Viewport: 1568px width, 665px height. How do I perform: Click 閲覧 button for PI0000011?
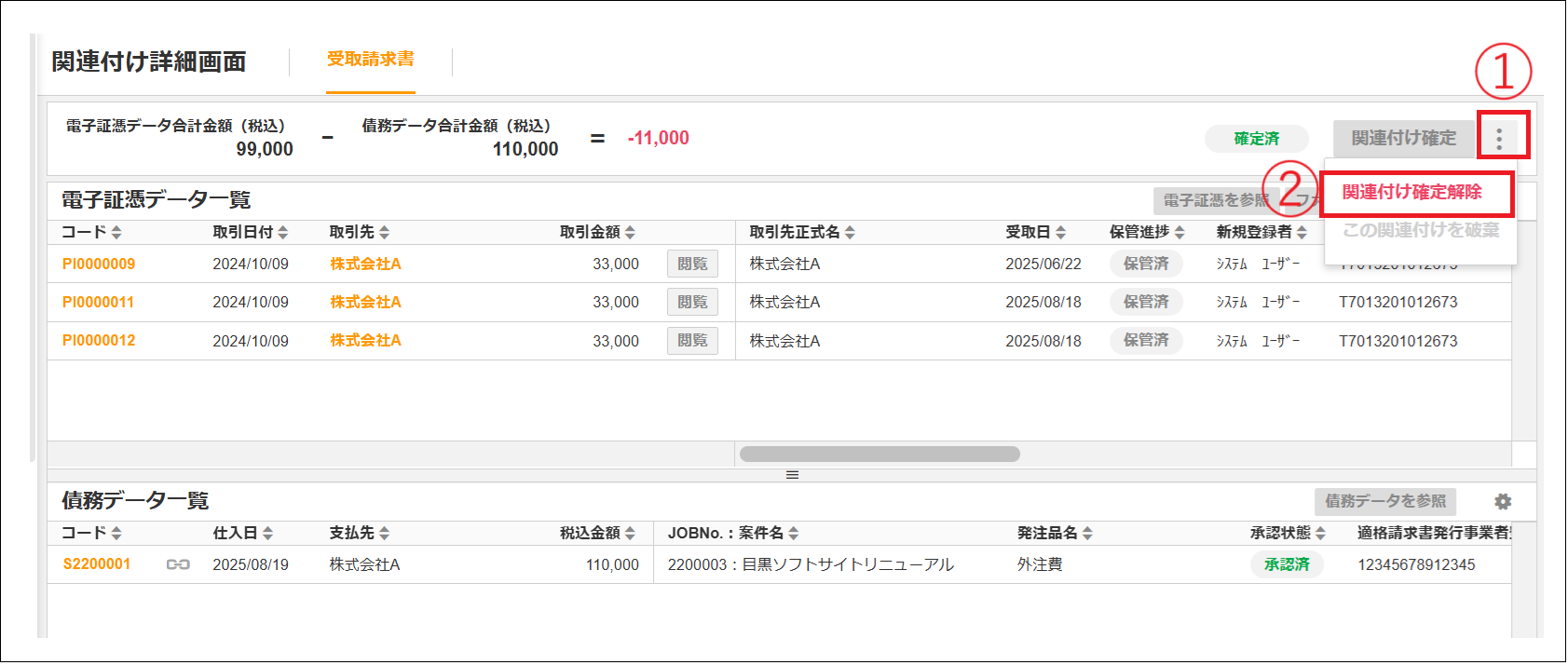(x=692, y=302)
